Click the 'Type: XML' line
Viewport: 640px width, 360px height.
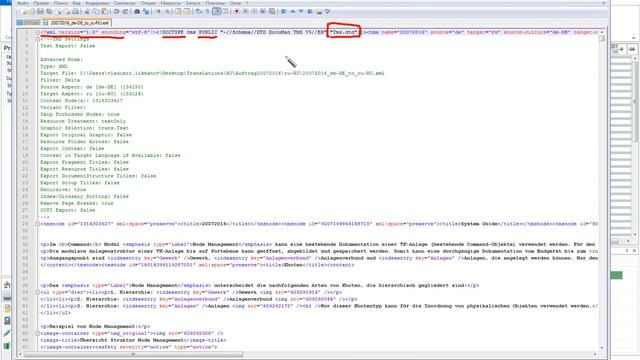click(x=54, y=67)
